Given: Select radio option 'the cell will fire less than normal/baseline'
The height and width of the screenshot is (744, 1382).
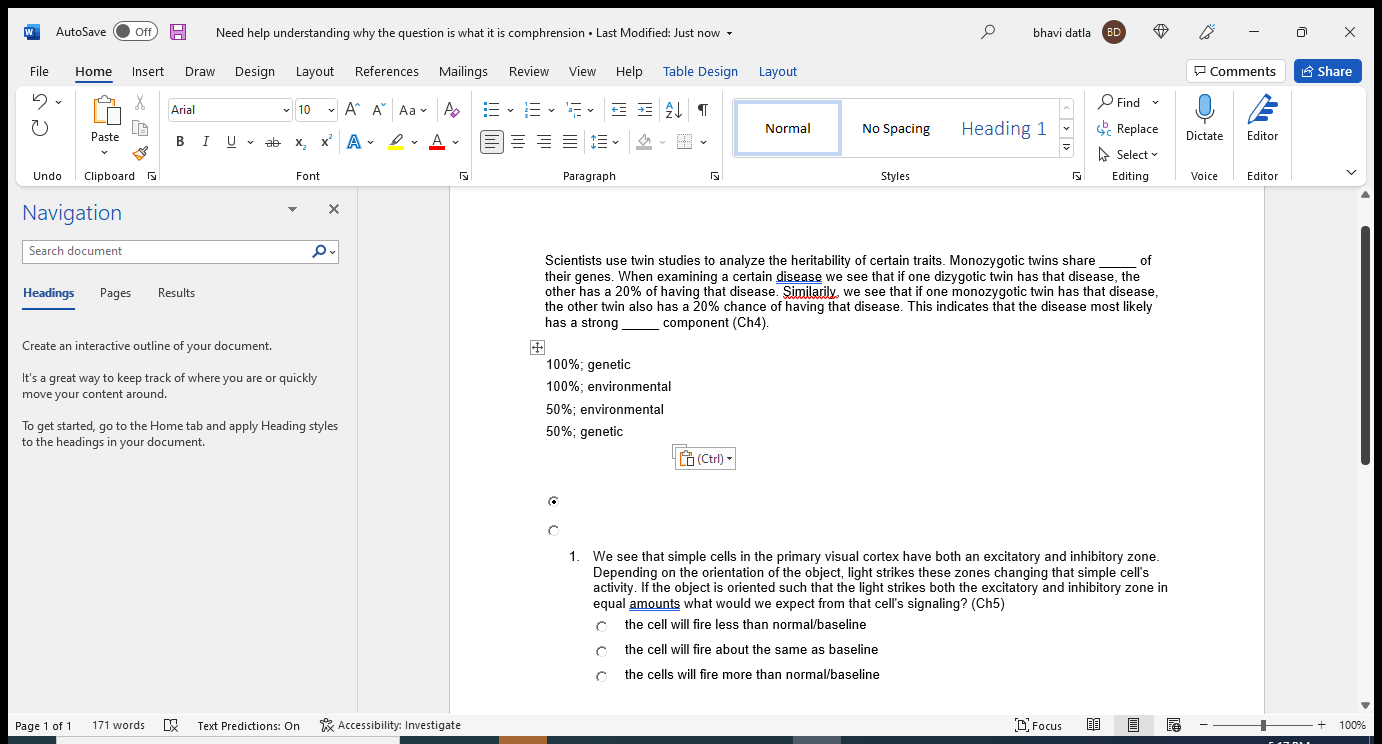Looking at the screenshot, I should 601,625.
